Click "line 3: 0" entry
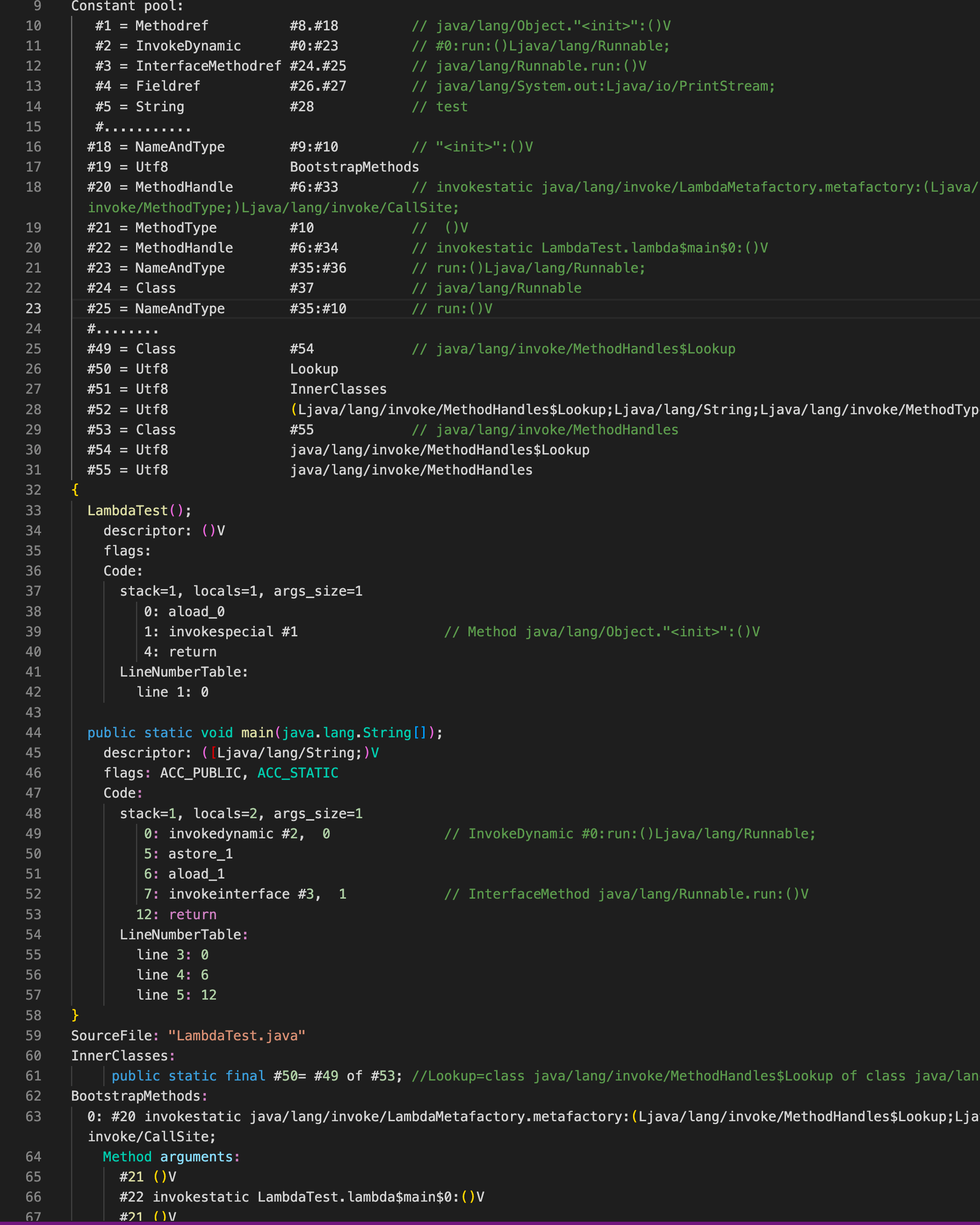This screenshot has width=980, height=1225. click(173, 955)
